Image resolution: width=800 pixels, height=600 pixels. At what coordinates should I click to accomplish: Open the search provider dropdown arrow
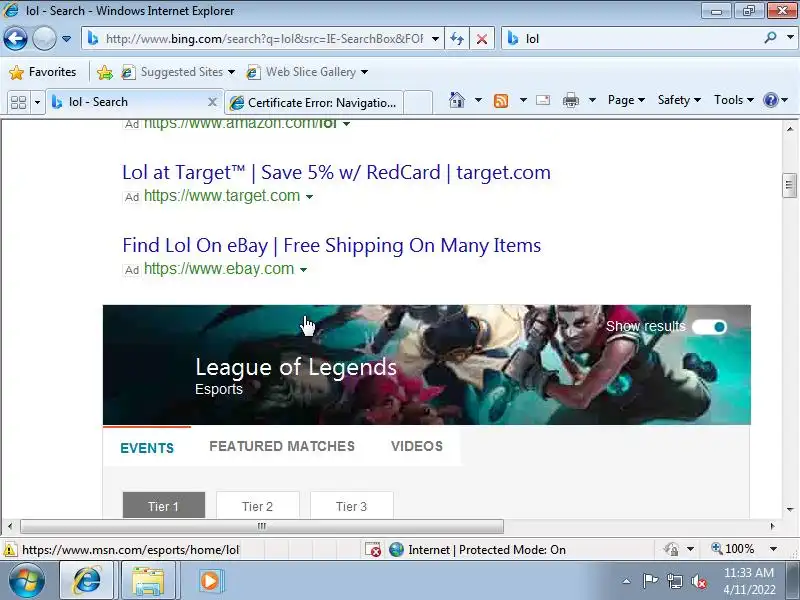(x=790, y=37)
